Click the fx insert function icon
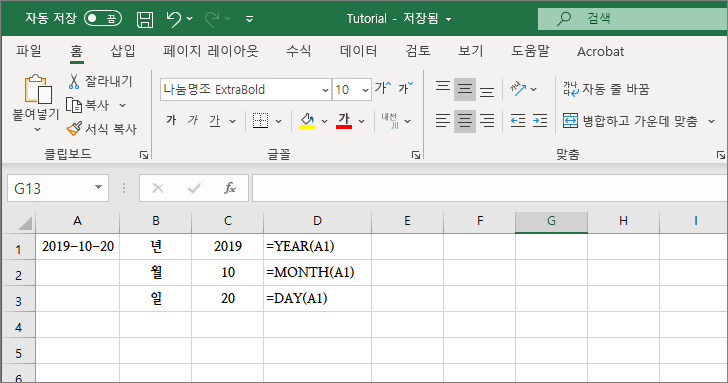728x383 pixels. click(230, 188)
